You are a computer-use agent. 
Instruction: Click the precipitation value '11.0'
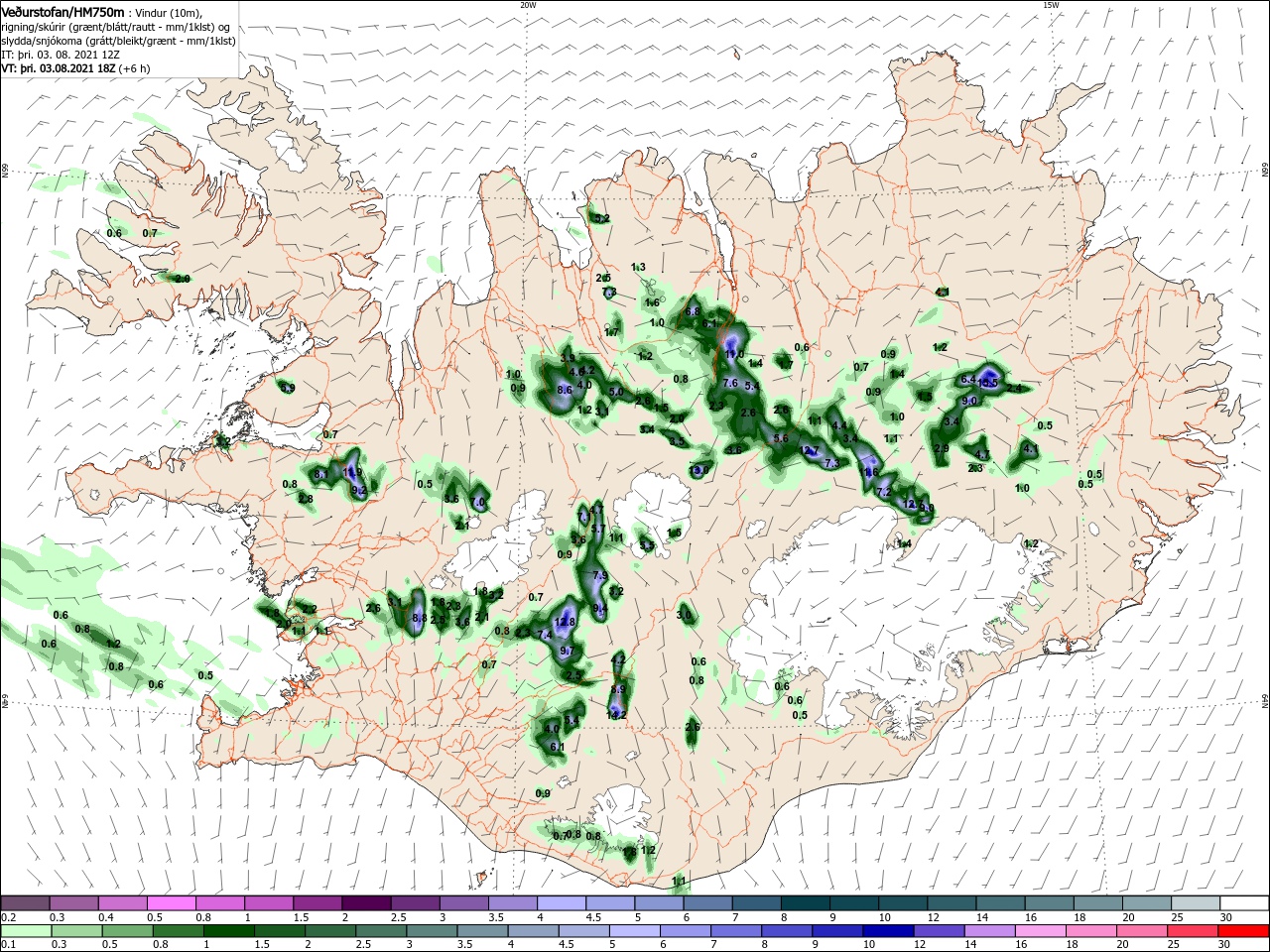click(x=734, y=354)
